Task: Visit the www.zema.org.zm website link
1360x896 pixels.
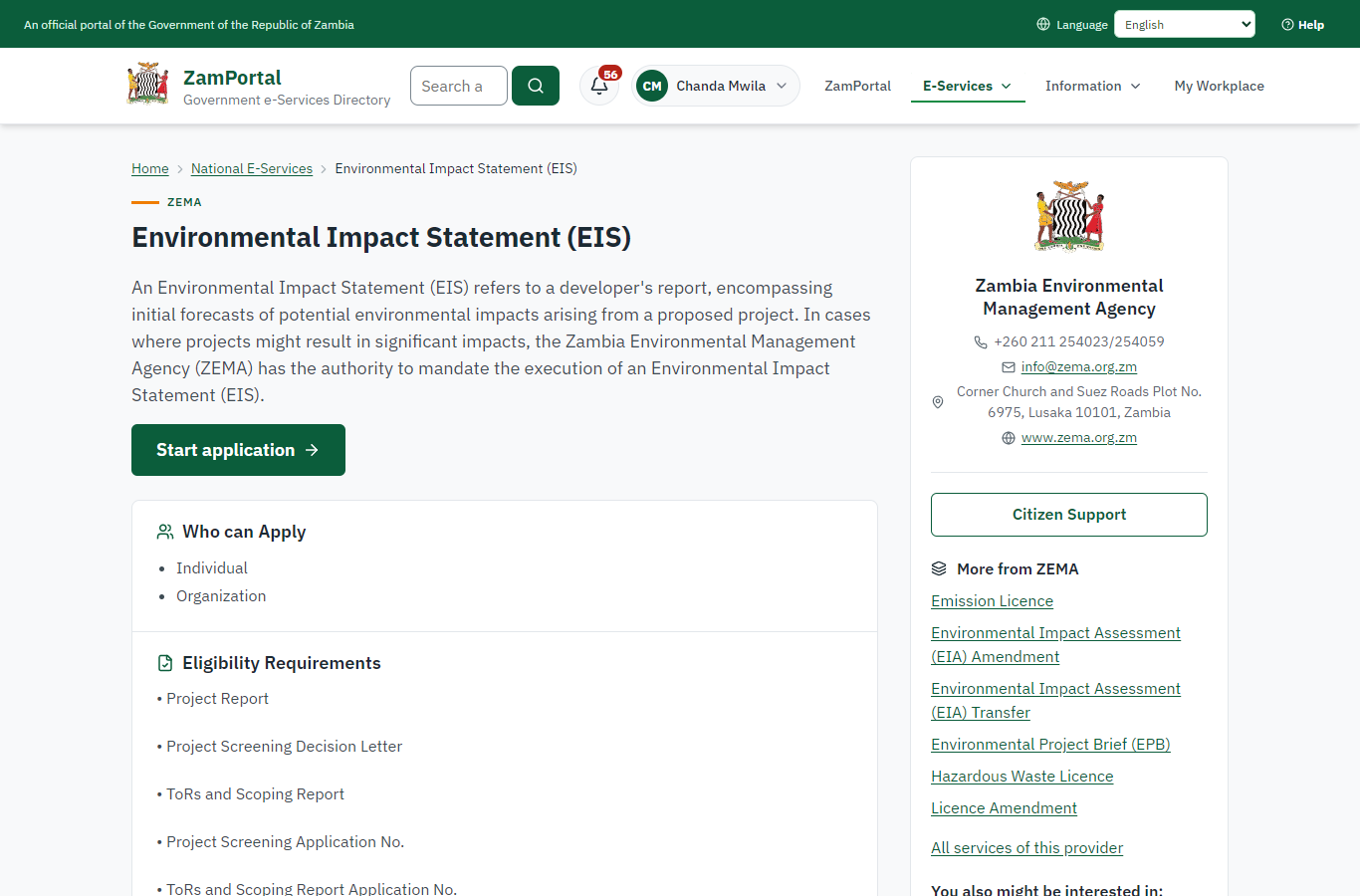Action: coord(1079,438)
